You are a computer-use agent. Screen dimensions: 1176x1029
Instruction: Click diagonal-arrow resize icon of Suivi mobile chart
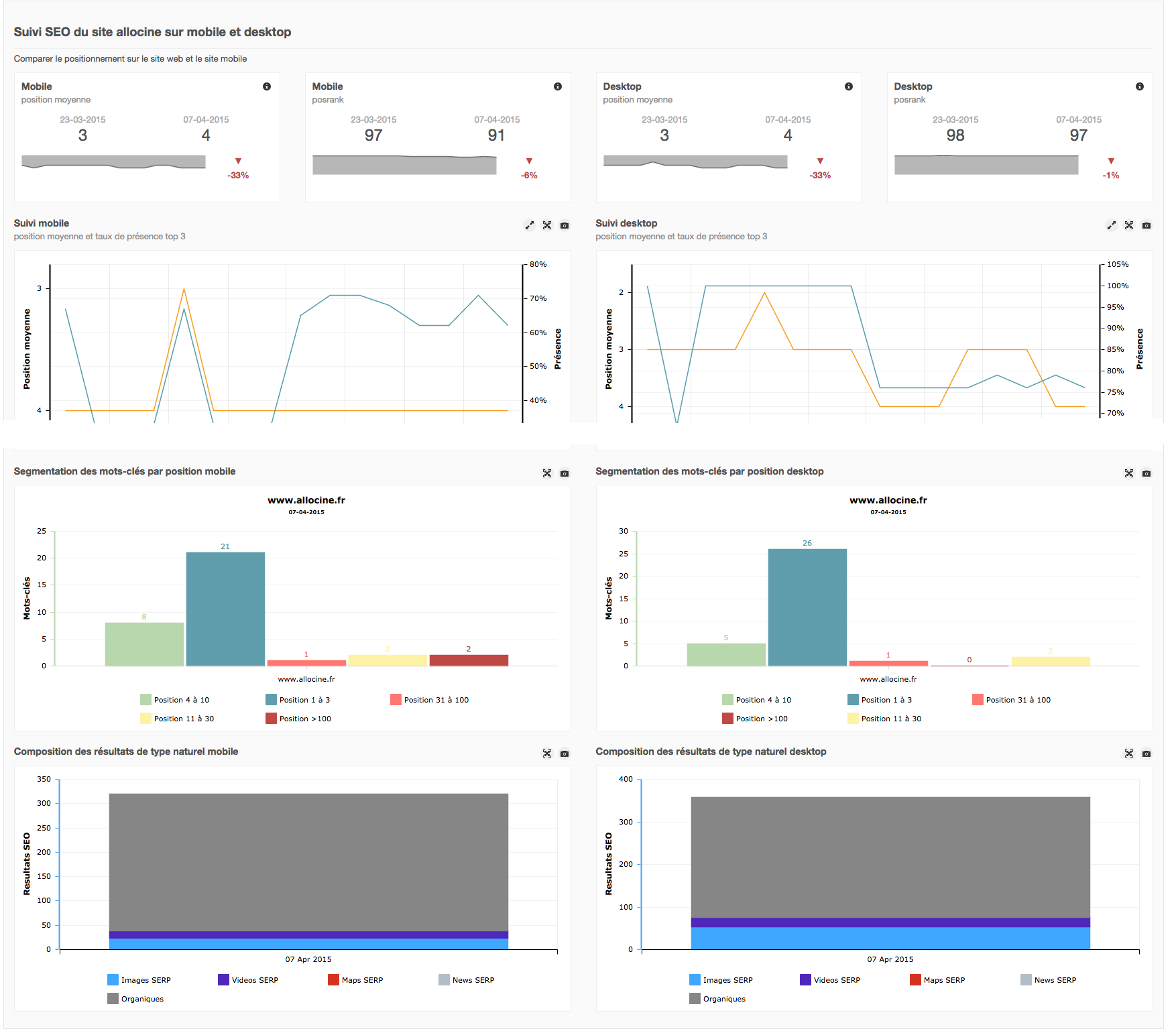pos(530,225)
